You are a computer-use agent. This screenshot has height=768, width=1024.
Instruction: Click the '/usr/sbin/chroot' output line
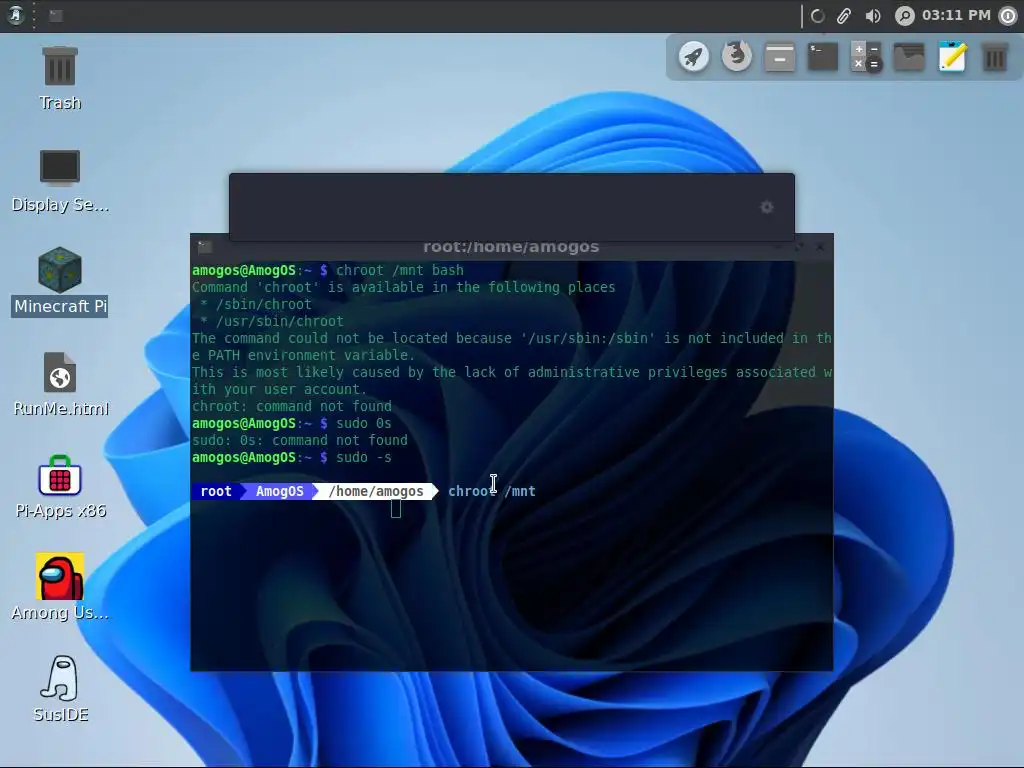click(272, 321)
